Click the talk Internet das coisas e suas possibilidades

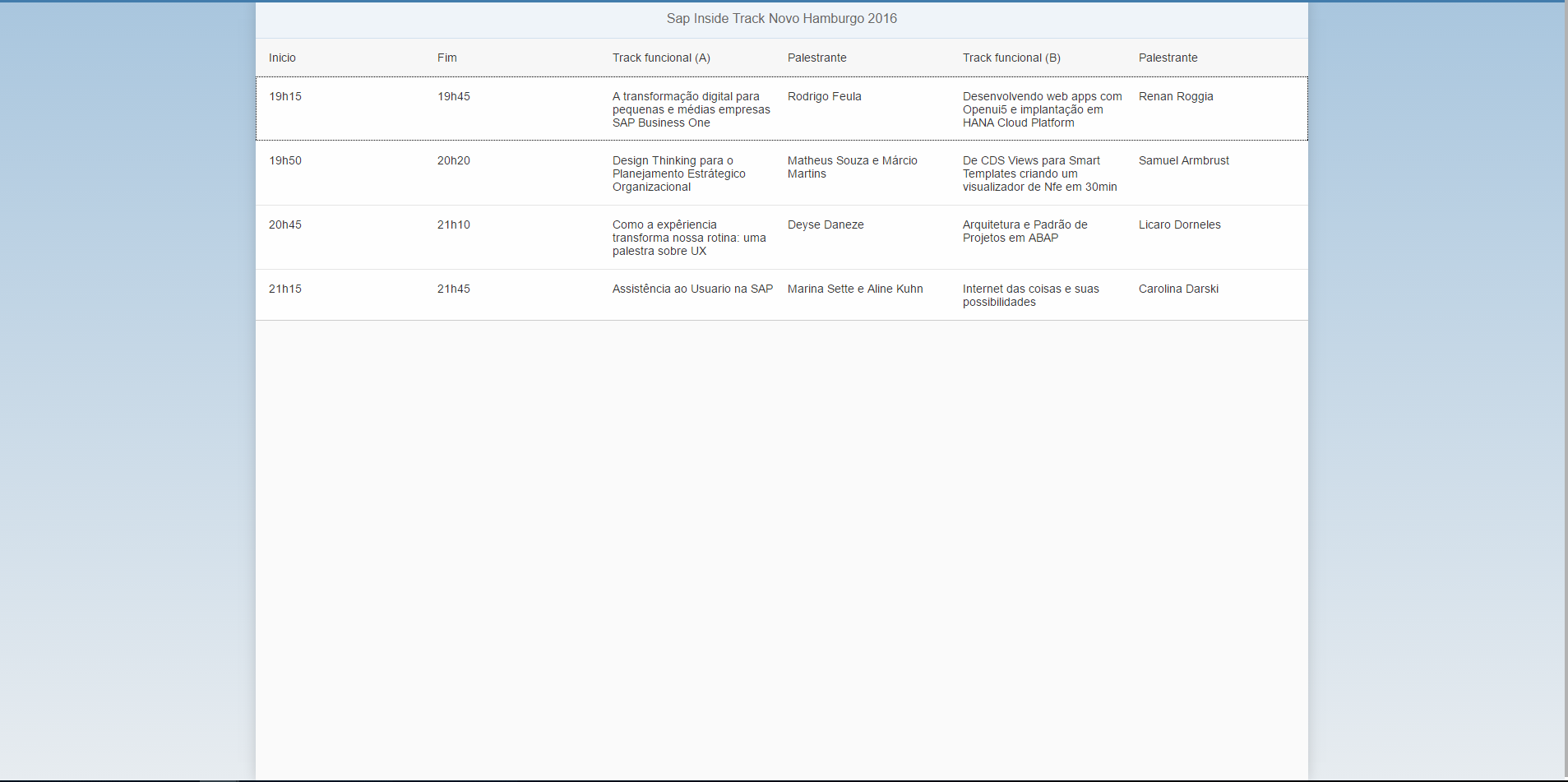(1031, 295)
